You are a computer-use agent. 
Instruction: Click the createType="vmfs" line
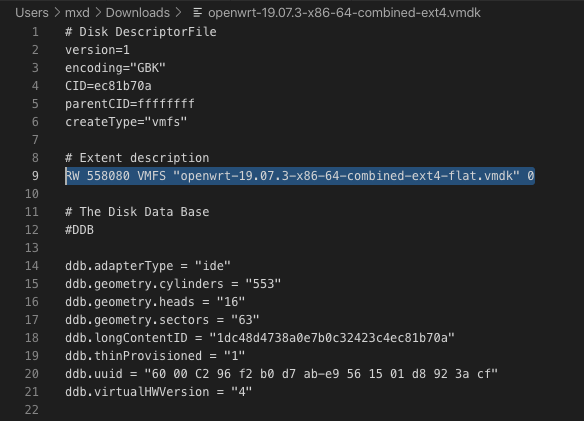click(x=126, y=122)
